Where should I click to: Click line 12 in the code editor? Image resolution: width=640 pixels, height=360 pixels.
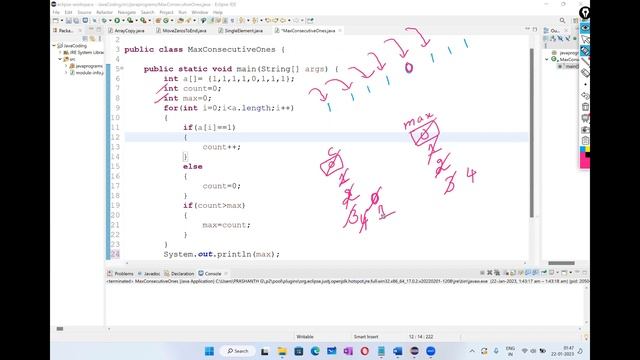click(x=327, y=137)
